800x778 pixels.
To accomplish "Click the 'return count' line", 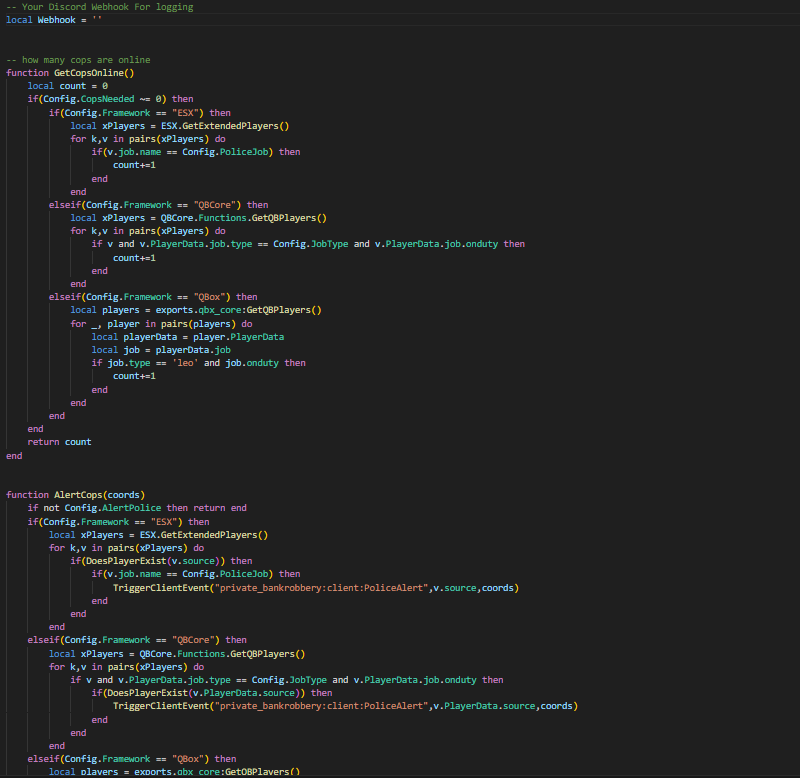I will 59,442.
